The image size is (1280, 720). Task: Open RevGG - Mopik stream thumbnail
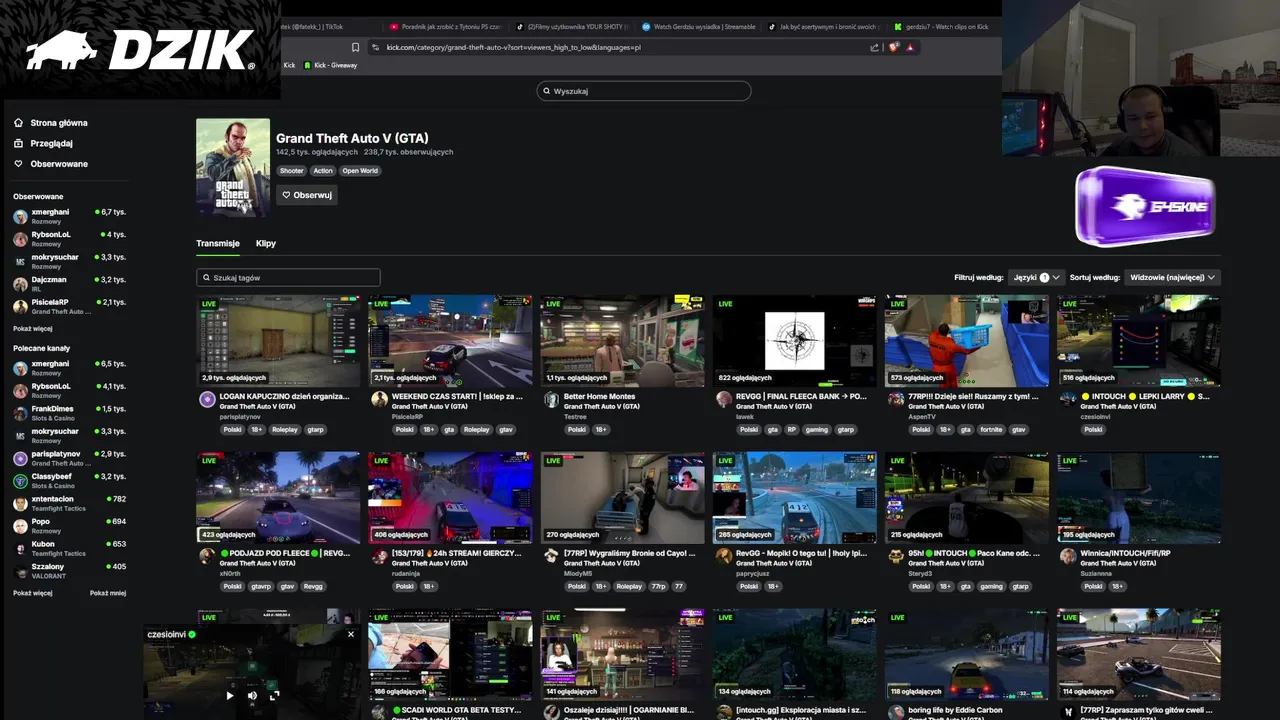pos(795,497)
